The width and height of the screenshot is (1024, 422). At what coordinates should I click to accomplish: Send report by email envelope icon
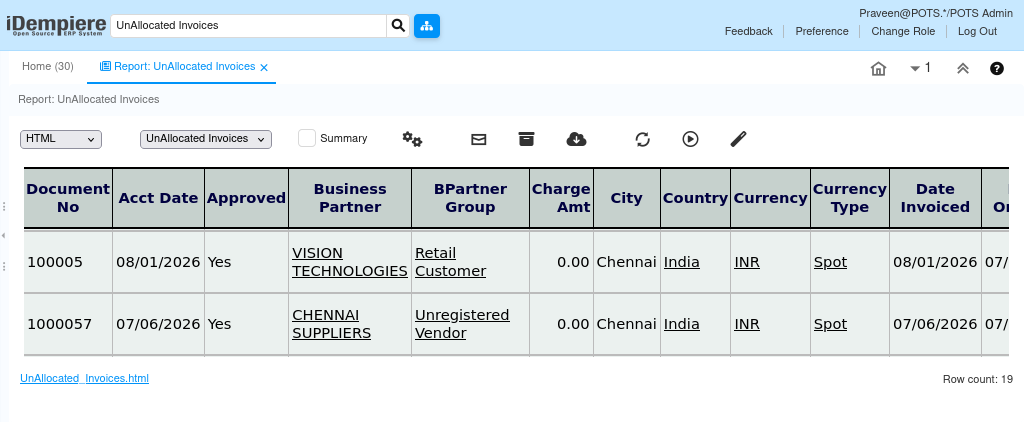coord(479,139)
